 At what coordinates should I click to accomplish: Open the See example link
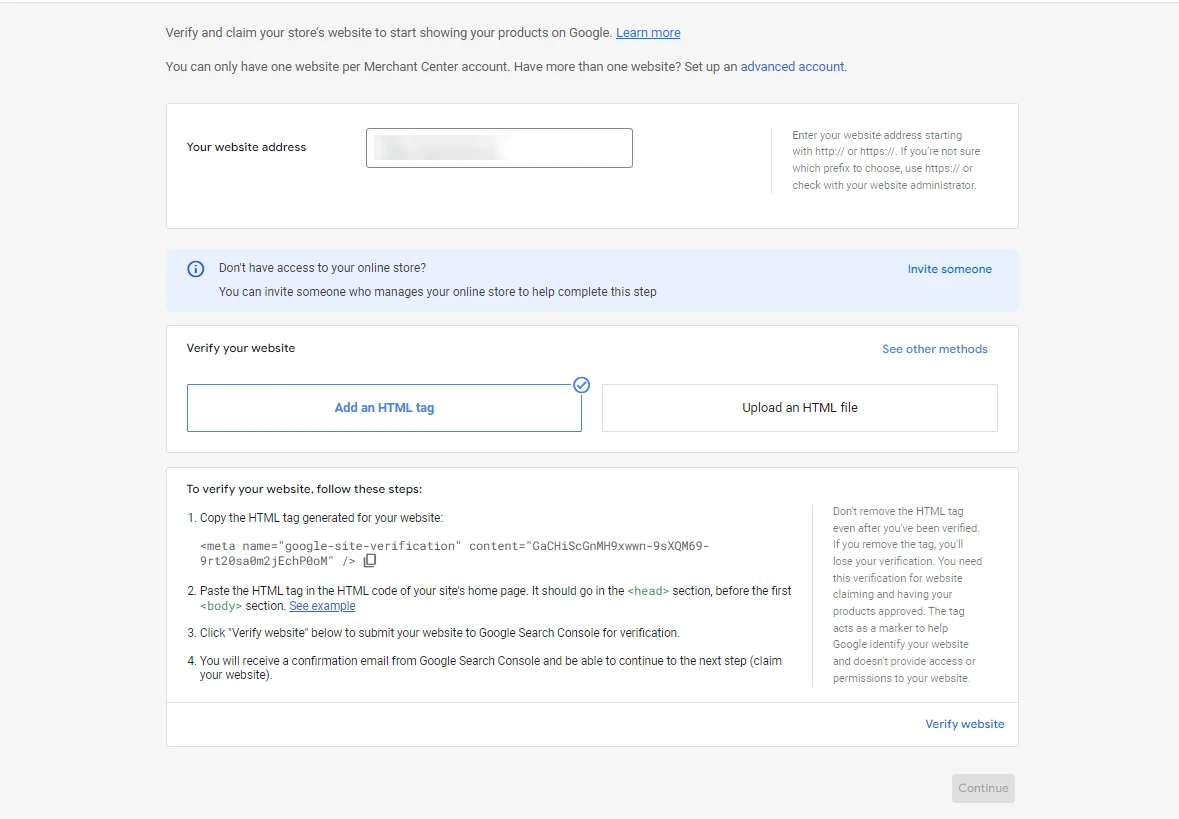tap(322, 606)
